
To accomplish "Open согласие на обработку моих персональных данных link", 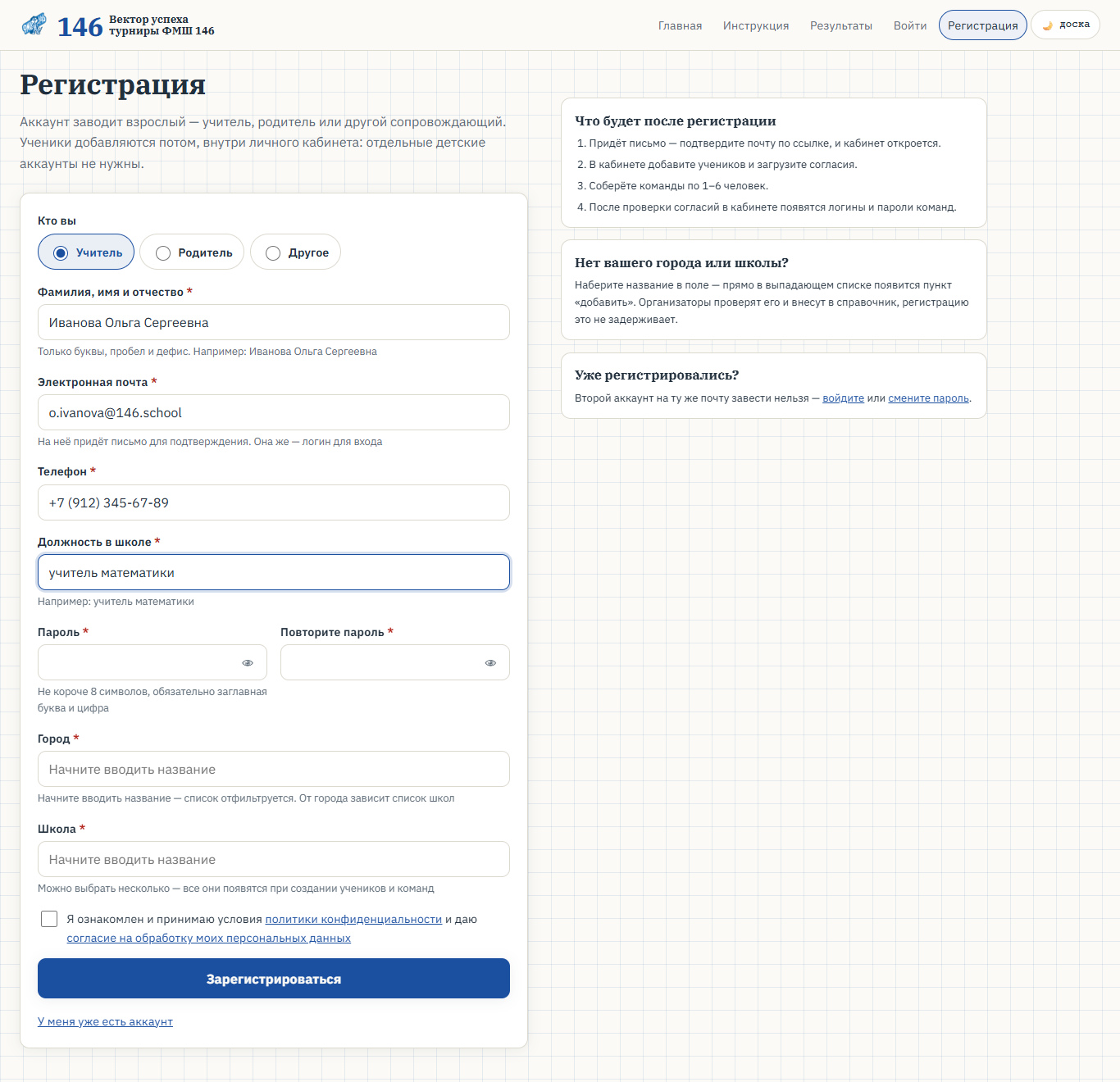I will click(x=208, y=939).
